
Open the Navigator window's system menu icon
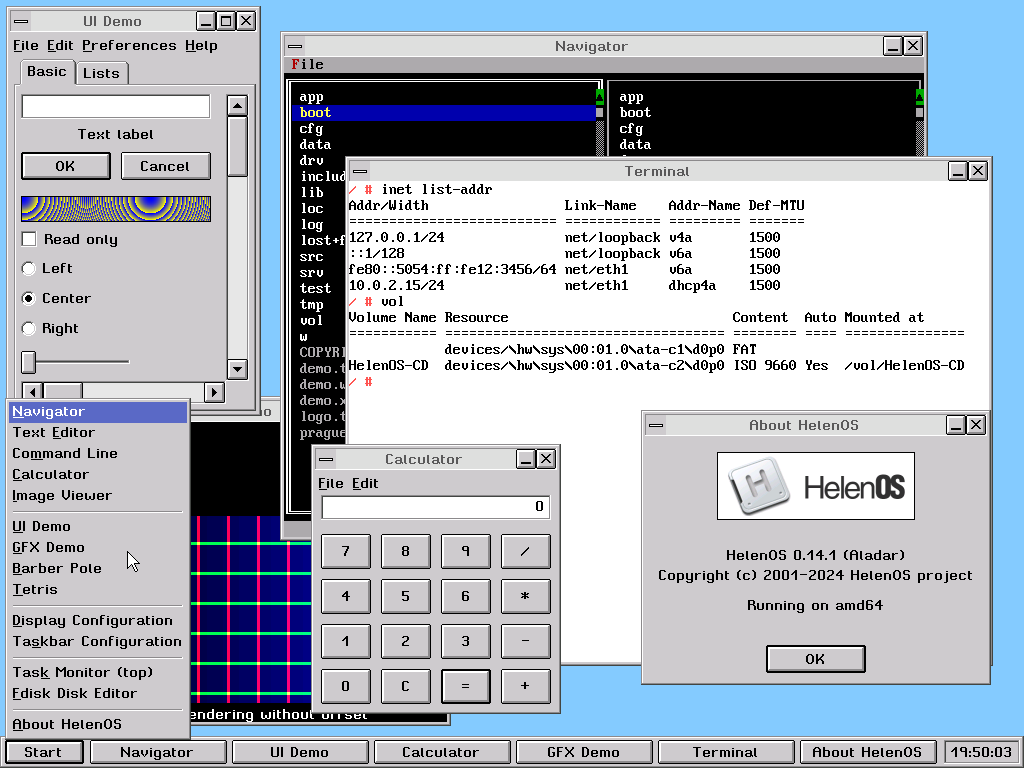[294, 45]
